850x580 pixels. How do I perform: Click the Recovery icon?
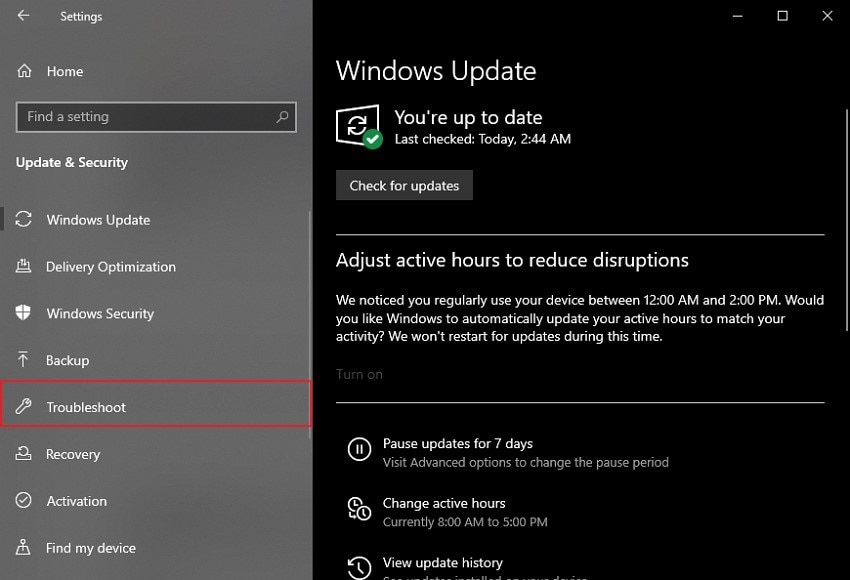coord(23,453)
